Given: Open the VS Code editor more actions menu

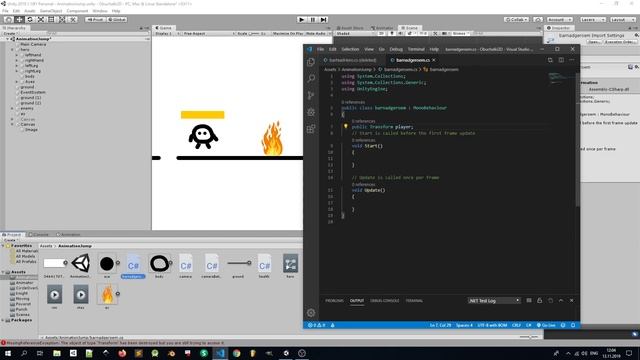Looking at the screenshot, I should tap(572, 60).
